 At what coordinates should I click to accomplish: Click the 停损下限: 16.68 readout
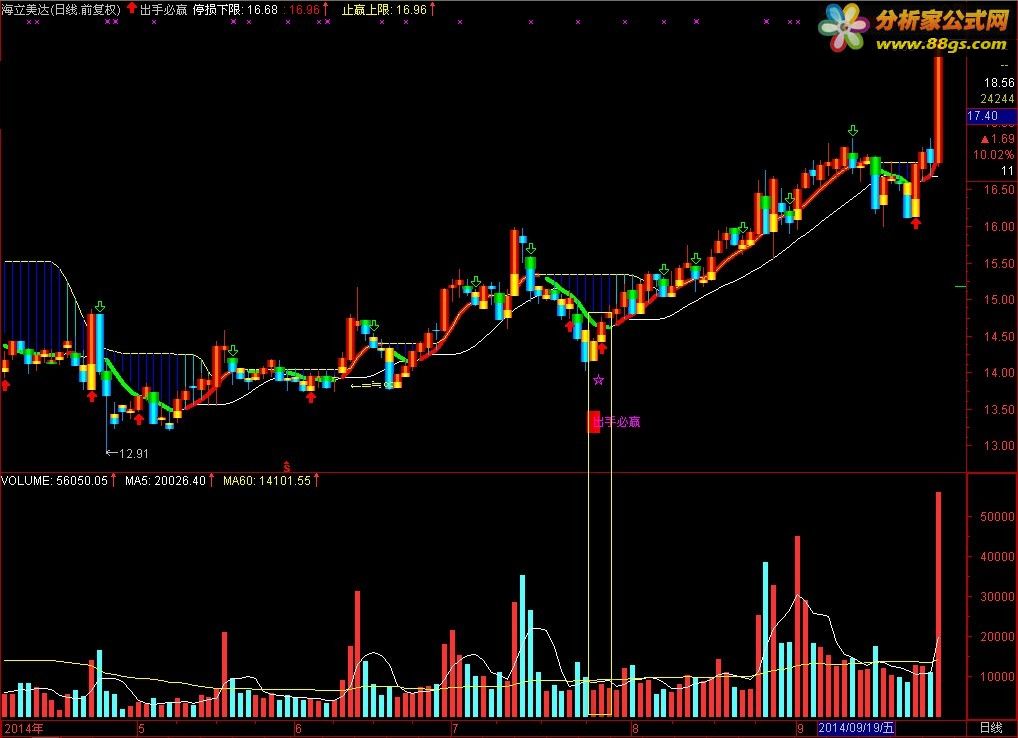pos(236,10)
